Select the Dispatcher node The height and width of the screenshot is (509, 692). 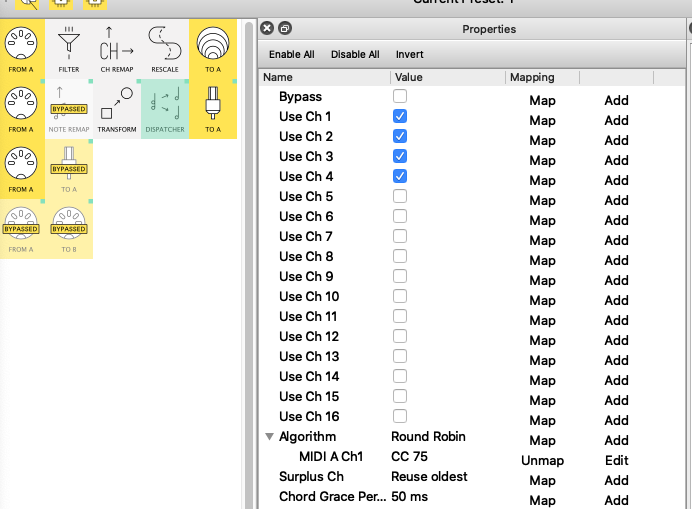click(165, 108)
